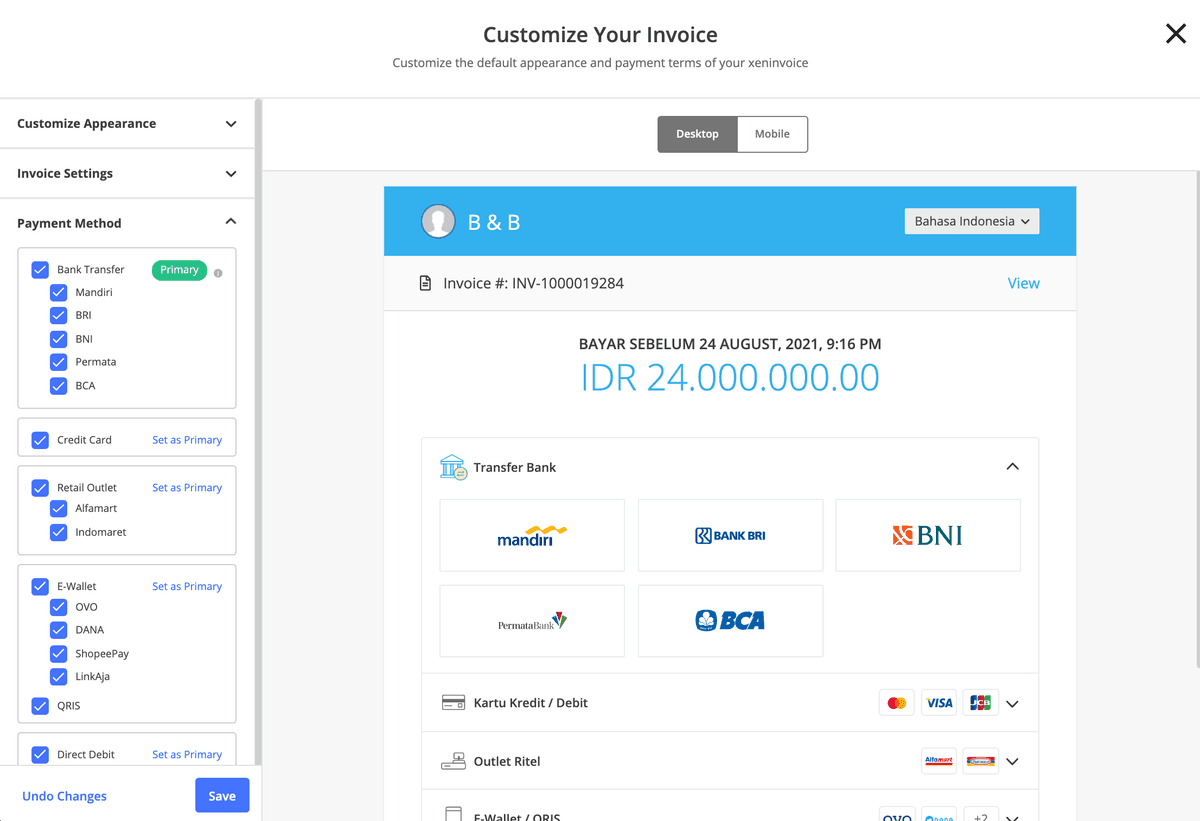1200x821 pixels.
Task: Select the Mandiri bank logo
Action: (x=532, y=535)
